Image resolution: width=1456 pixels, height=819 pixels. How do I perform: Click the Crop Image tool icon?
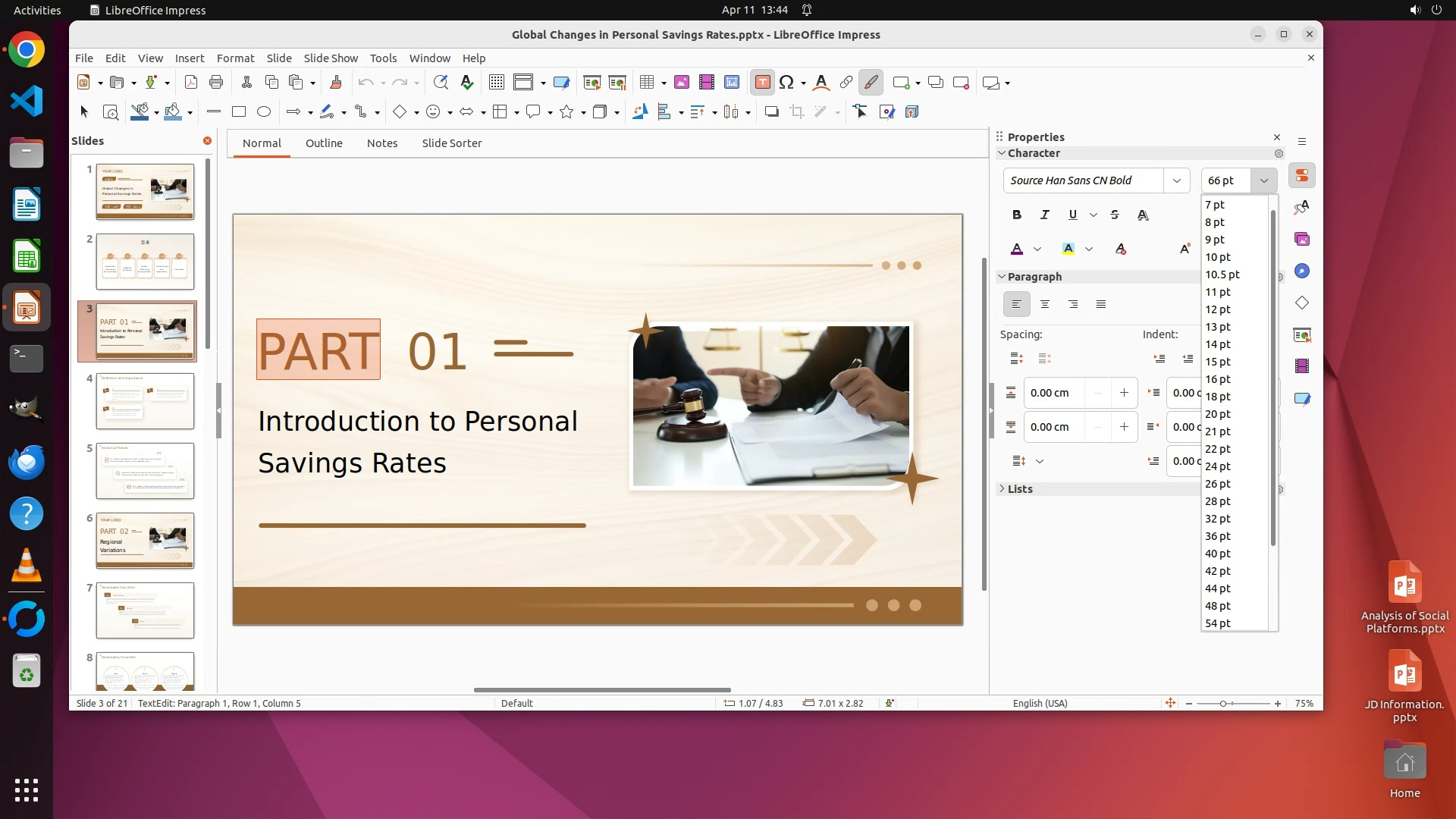pos(796,112)
